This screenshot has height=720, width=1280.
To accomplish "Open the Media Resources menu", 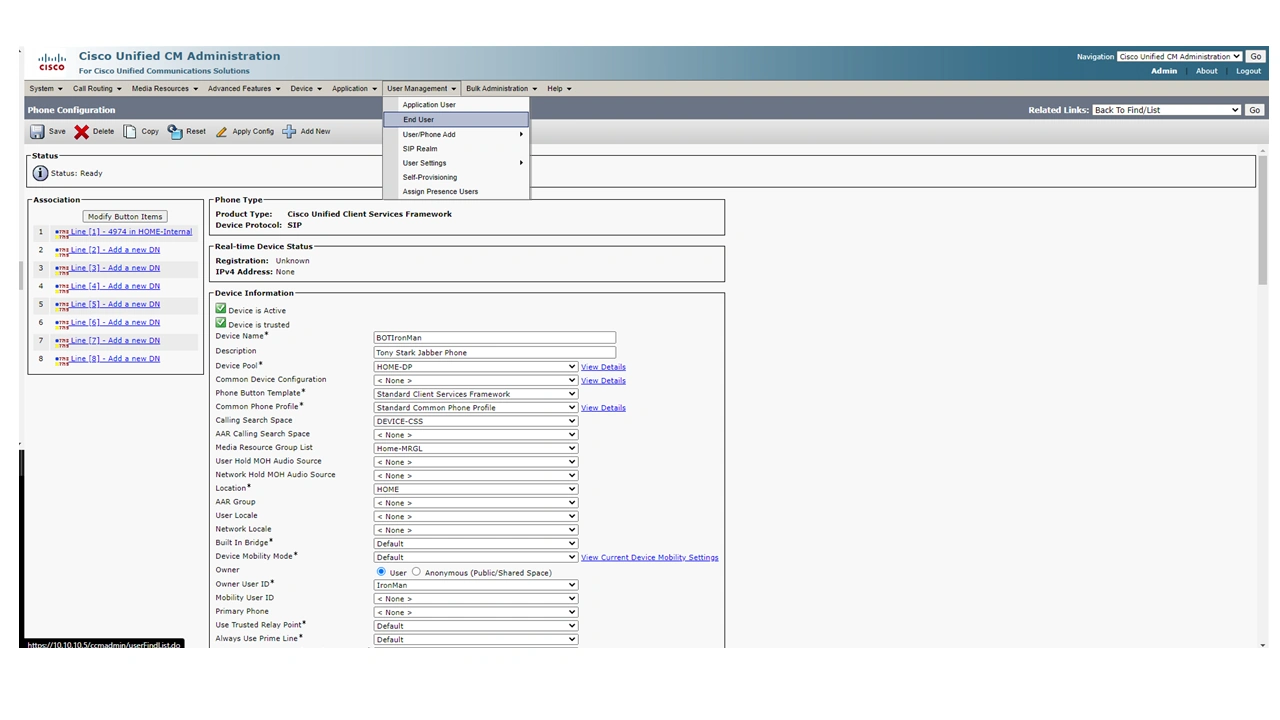I will (x=165, y=89).
